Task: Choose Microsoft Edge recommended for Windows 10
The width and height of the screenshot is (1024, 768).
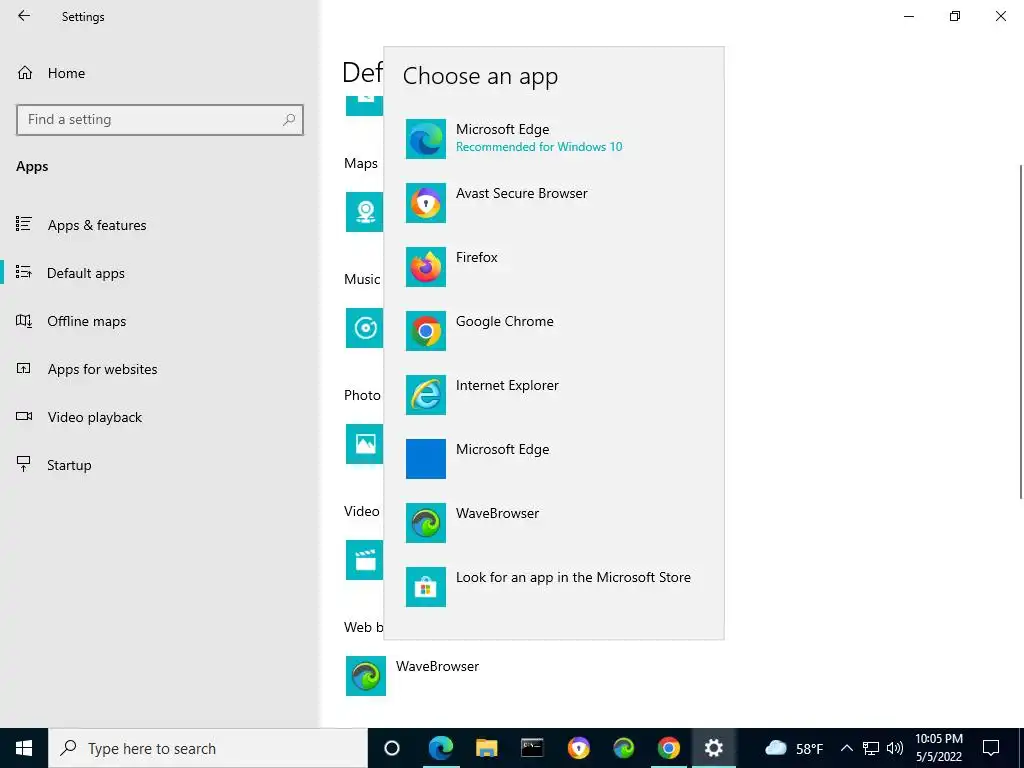Action: (554, 138)
